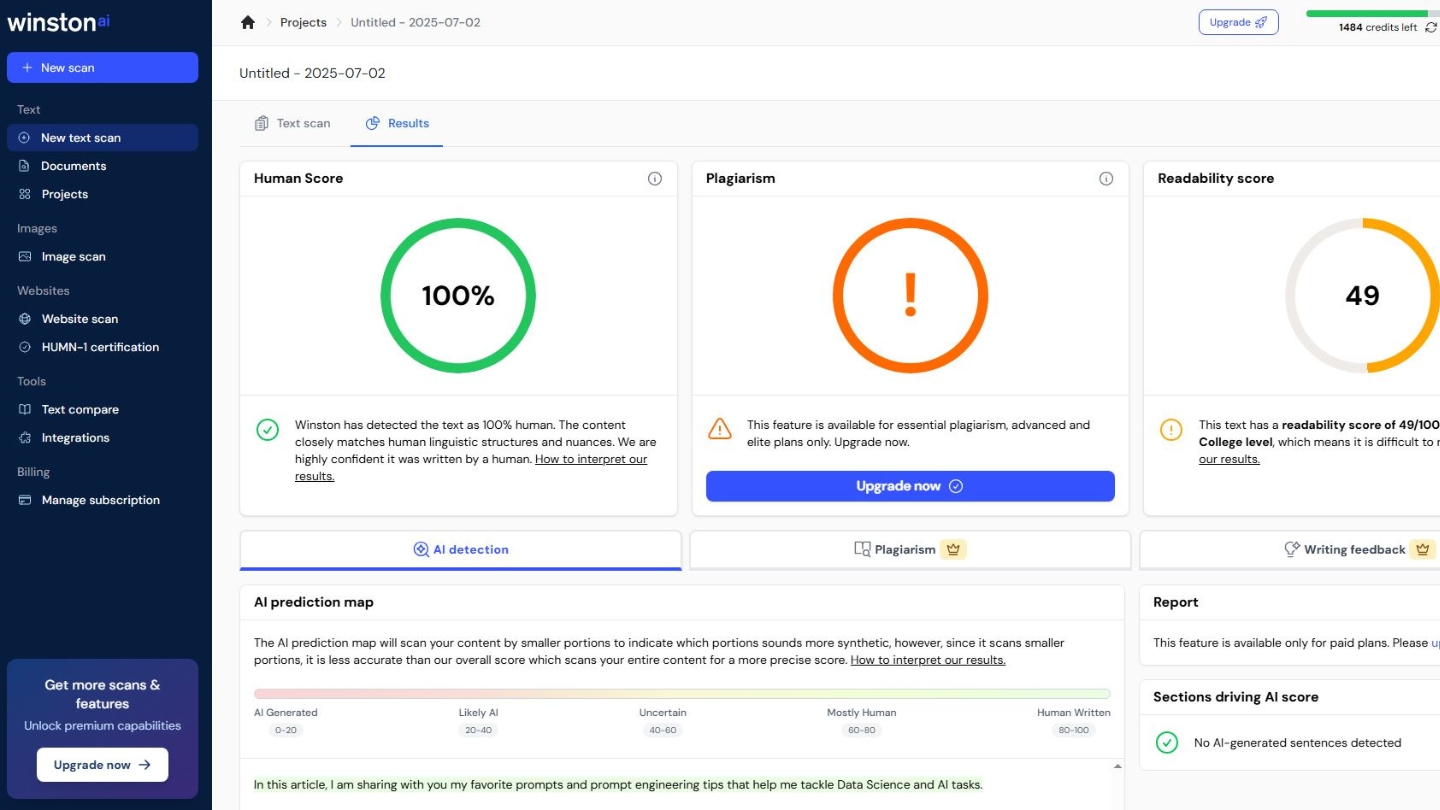Viewport: 1440px width, 810px height.
Task: Click the highlighted 'In this article' sentence
Action: (618, 785)
